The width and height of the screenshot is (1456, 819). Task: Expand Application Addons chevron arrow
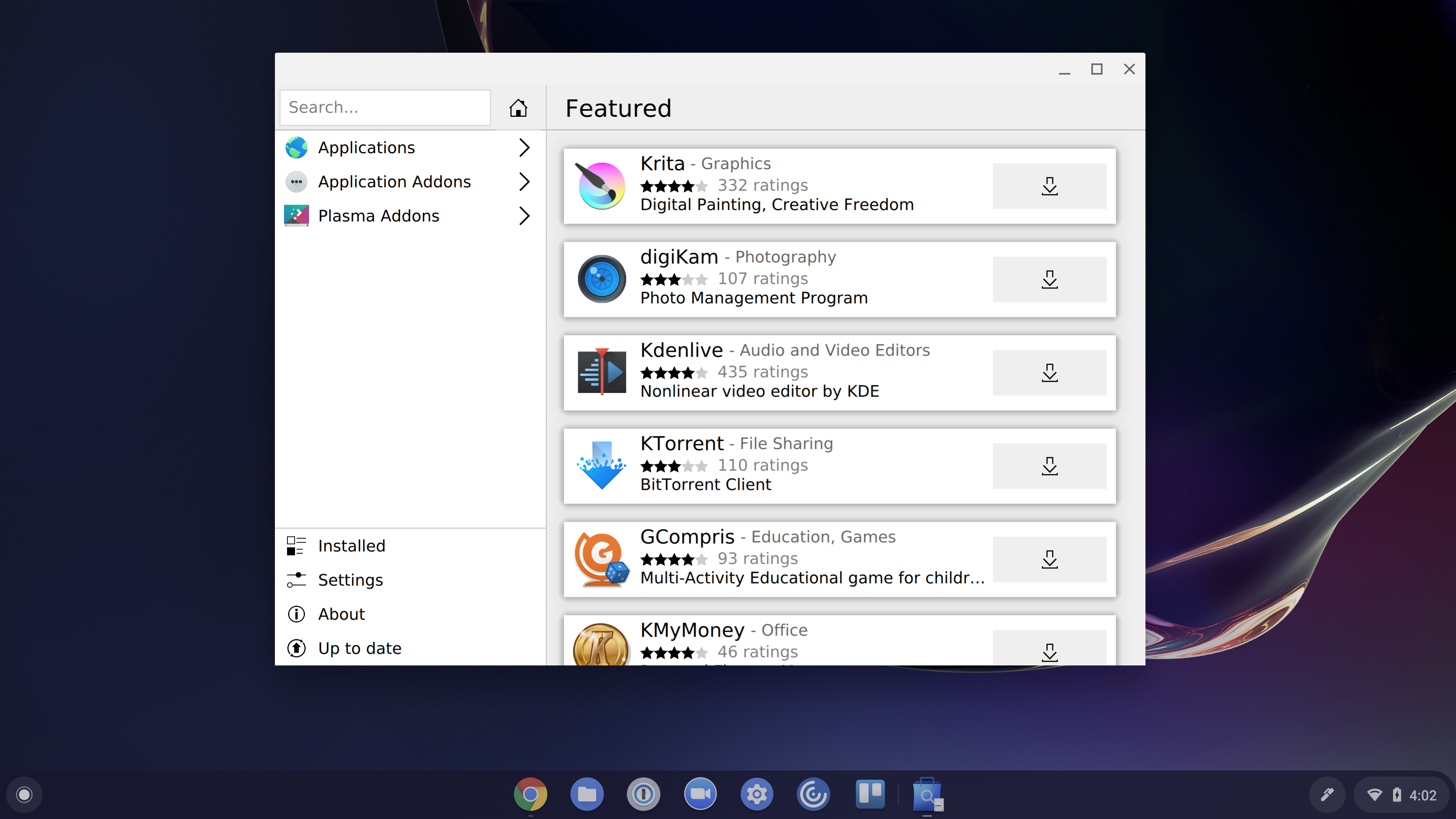[524, 182]
